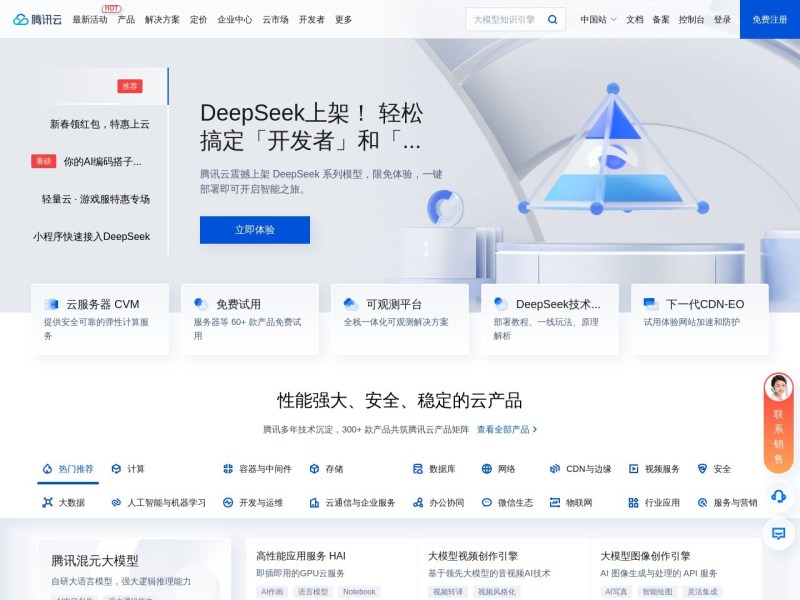The width and height of the screenshot is (800, 600).
Task: Click the icon beside 容器与中间件
Action: pyautogui.click(x=228, y=469)
